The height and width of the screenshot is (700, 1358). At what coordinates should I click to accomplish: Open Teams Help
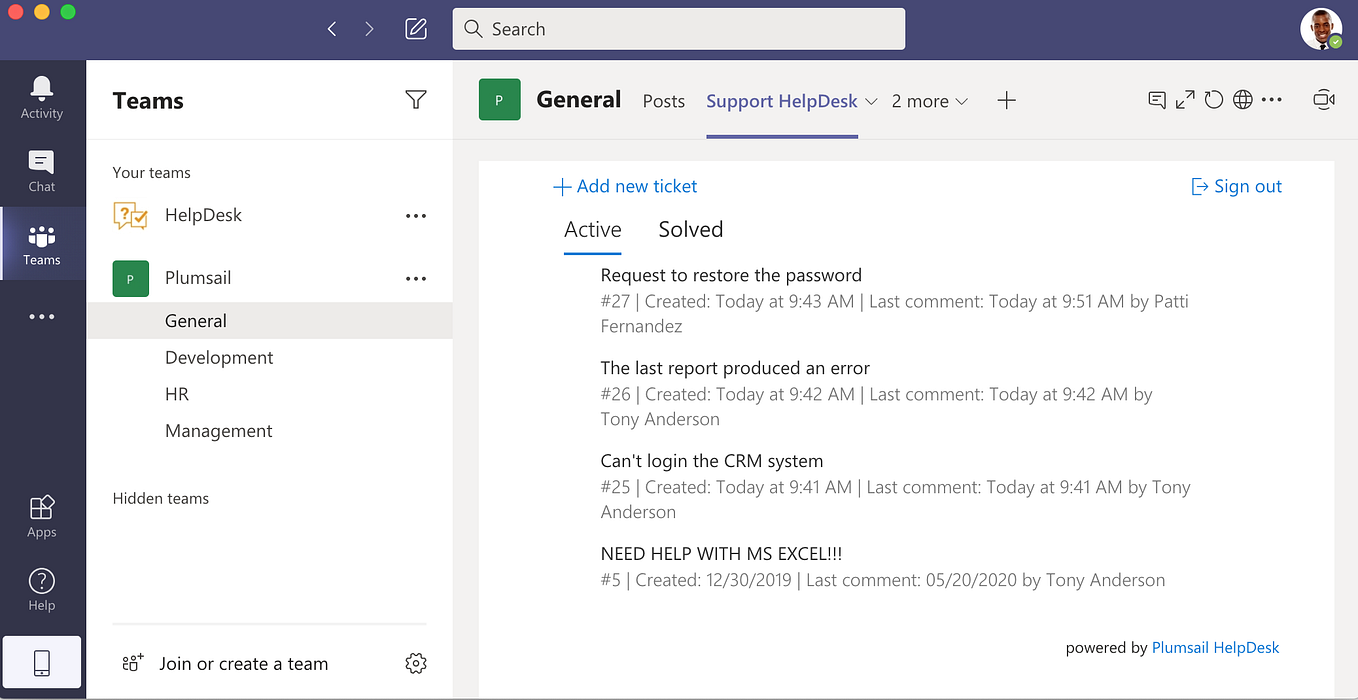pos(41,588)
